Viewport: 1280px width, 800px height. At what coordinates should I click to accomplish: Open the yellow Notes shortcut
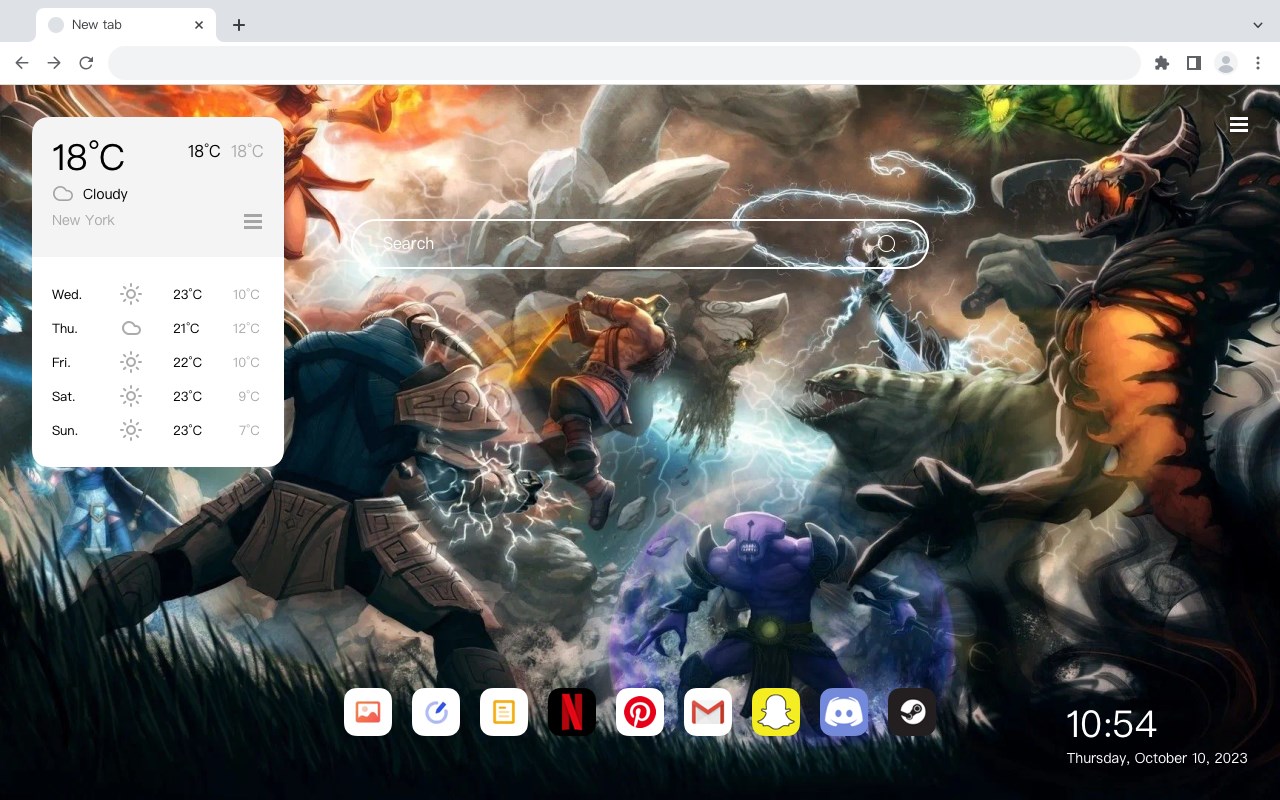pyautogui.click(x=504, y=712)
